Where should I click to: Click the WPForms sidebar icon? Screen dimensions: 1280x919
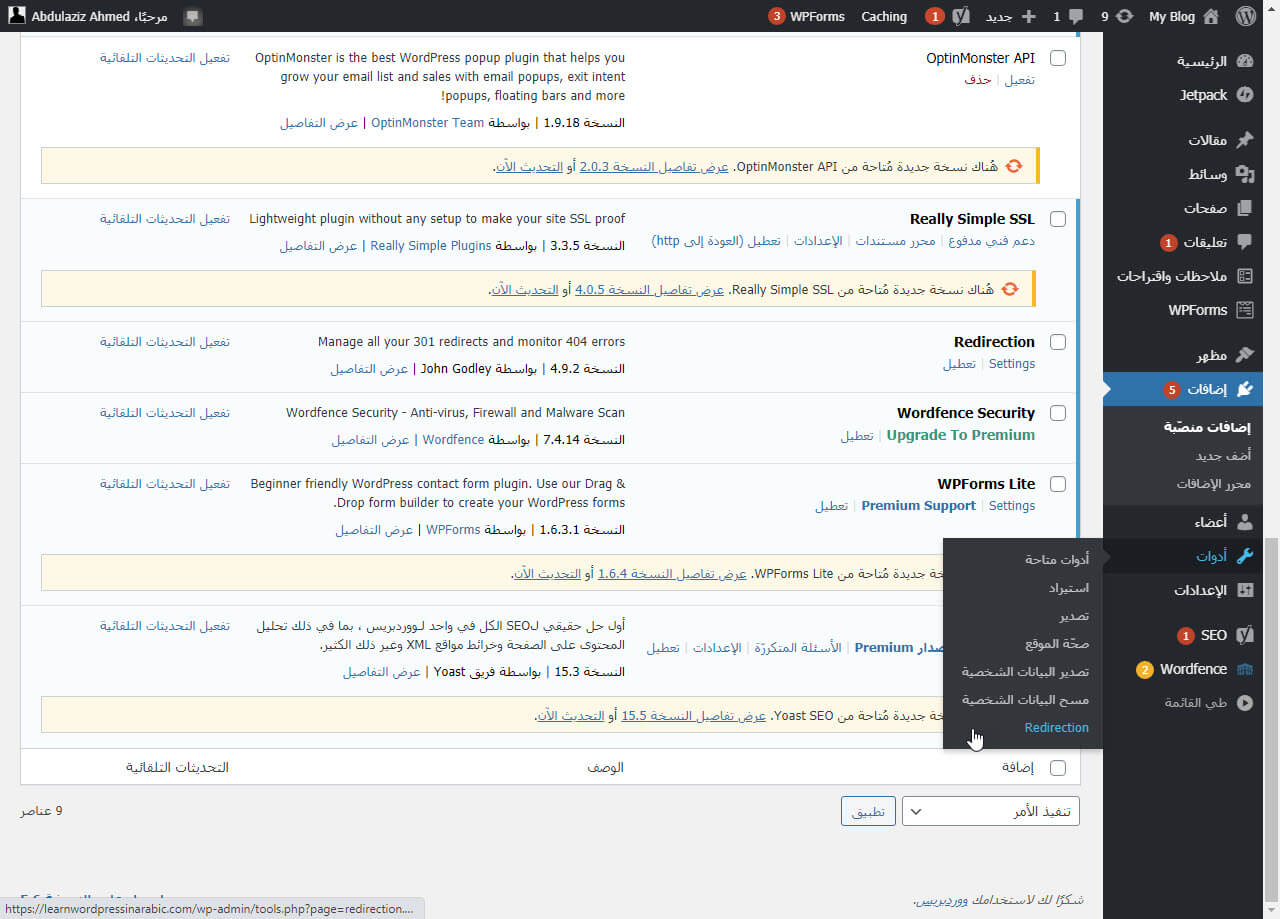1245,310
